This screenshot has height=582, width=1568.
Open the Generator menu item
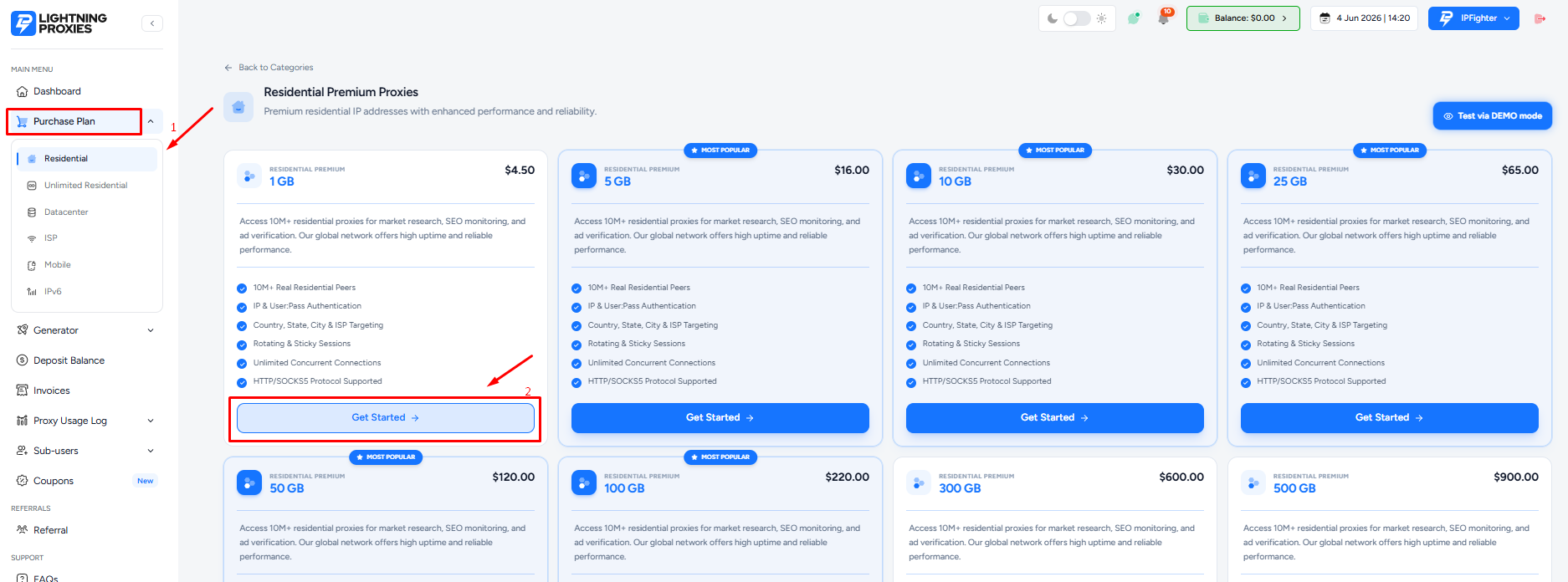point(56,330)
